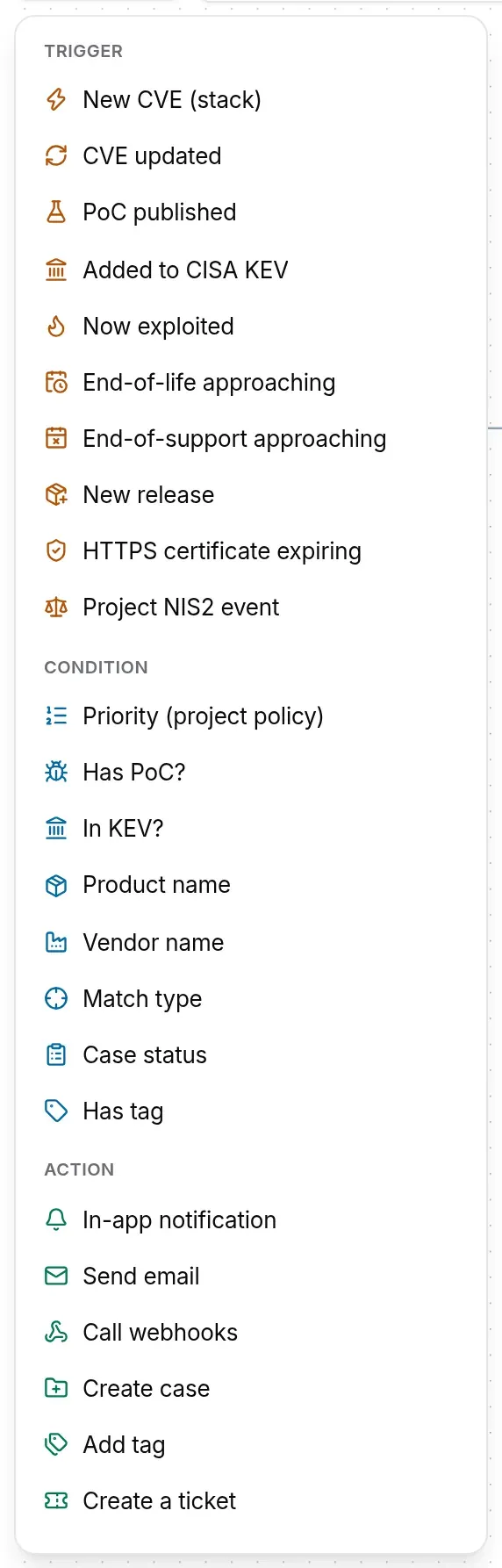Click the ticket icon for Create a ticket
The image size is (502, 1568).
[x=56, y=1501]
